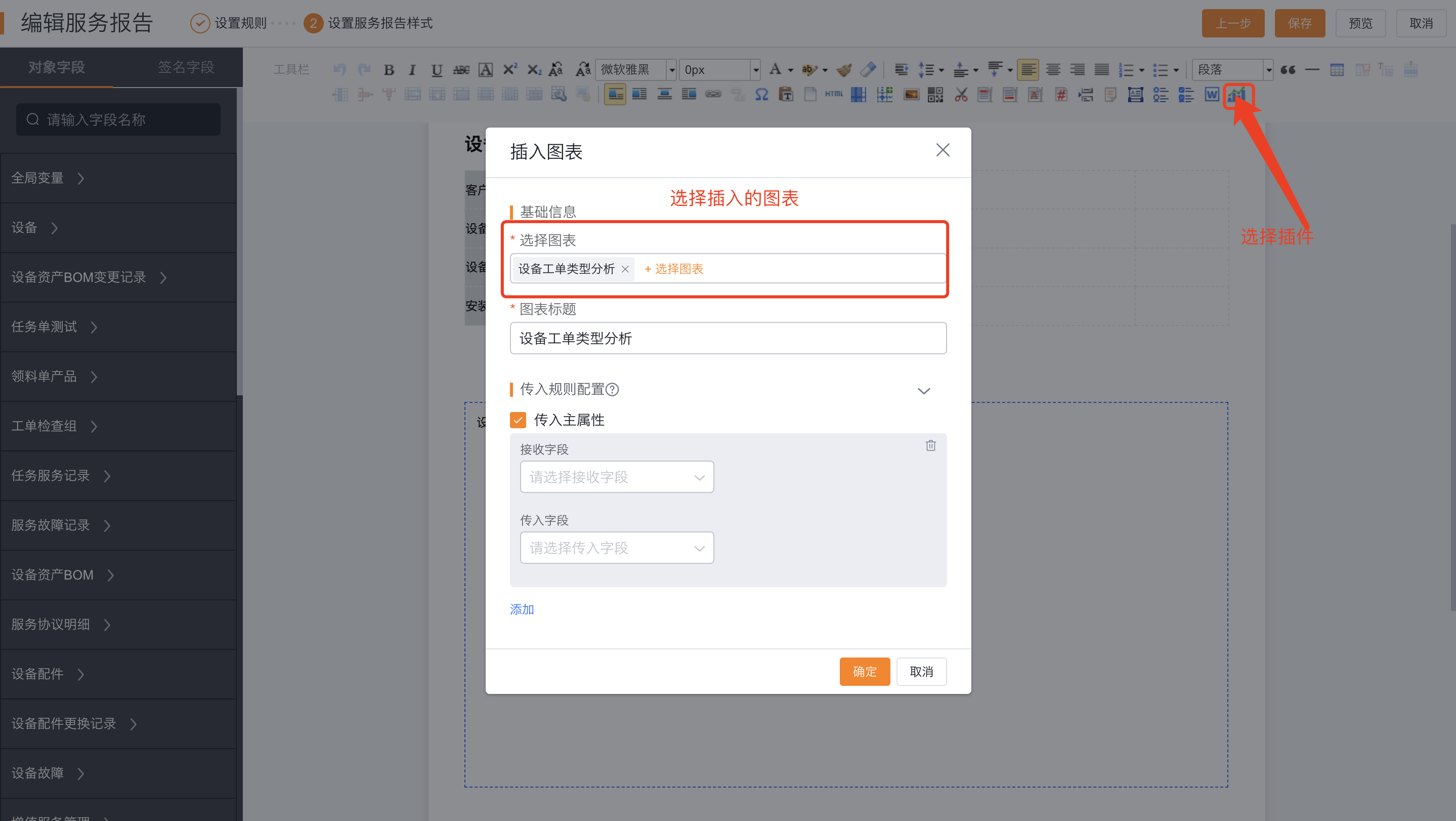This screenshot has width=1456, height=821.
Task: Open the Omega special character tool
Action: click(761, 95)
